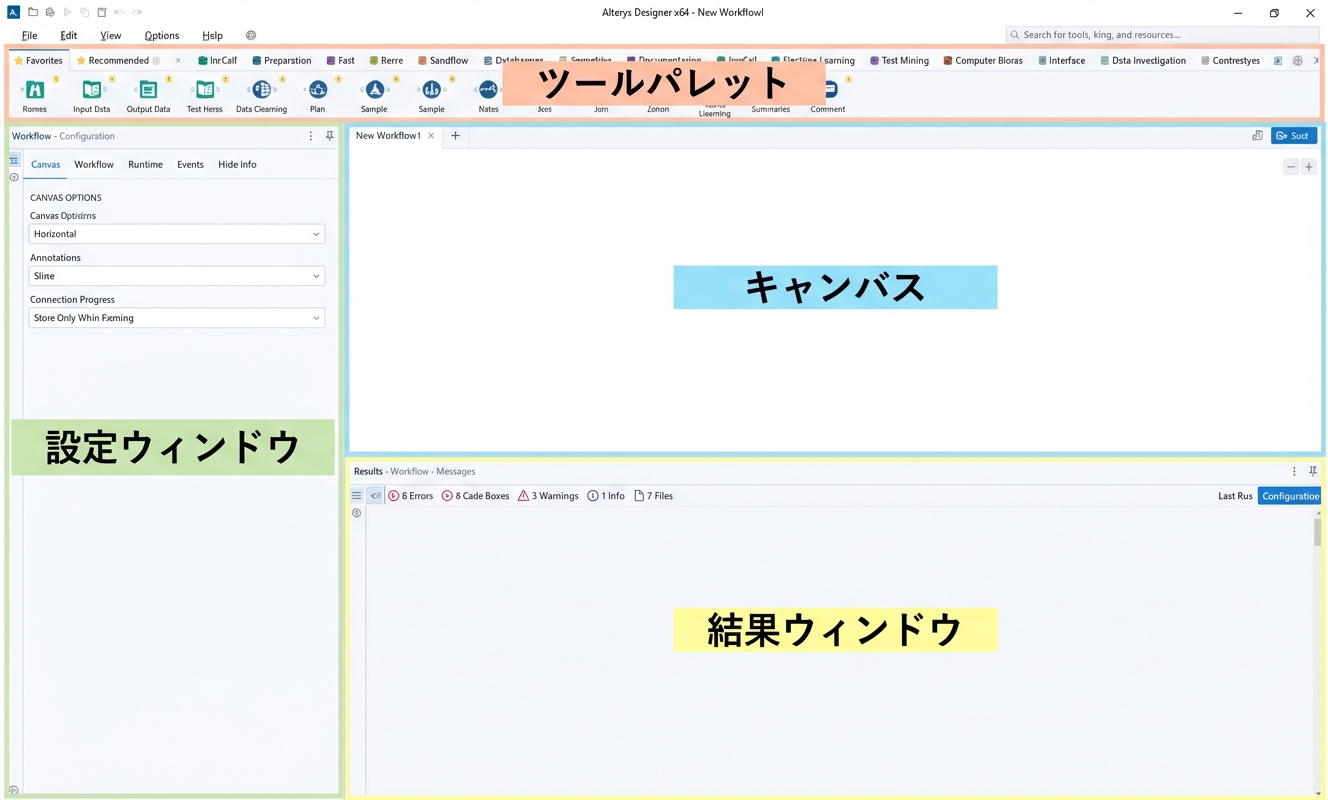Open the Contrestyes palette tab
Image resolution: width=1328 pixels, height=800 pixels.
1230,60
